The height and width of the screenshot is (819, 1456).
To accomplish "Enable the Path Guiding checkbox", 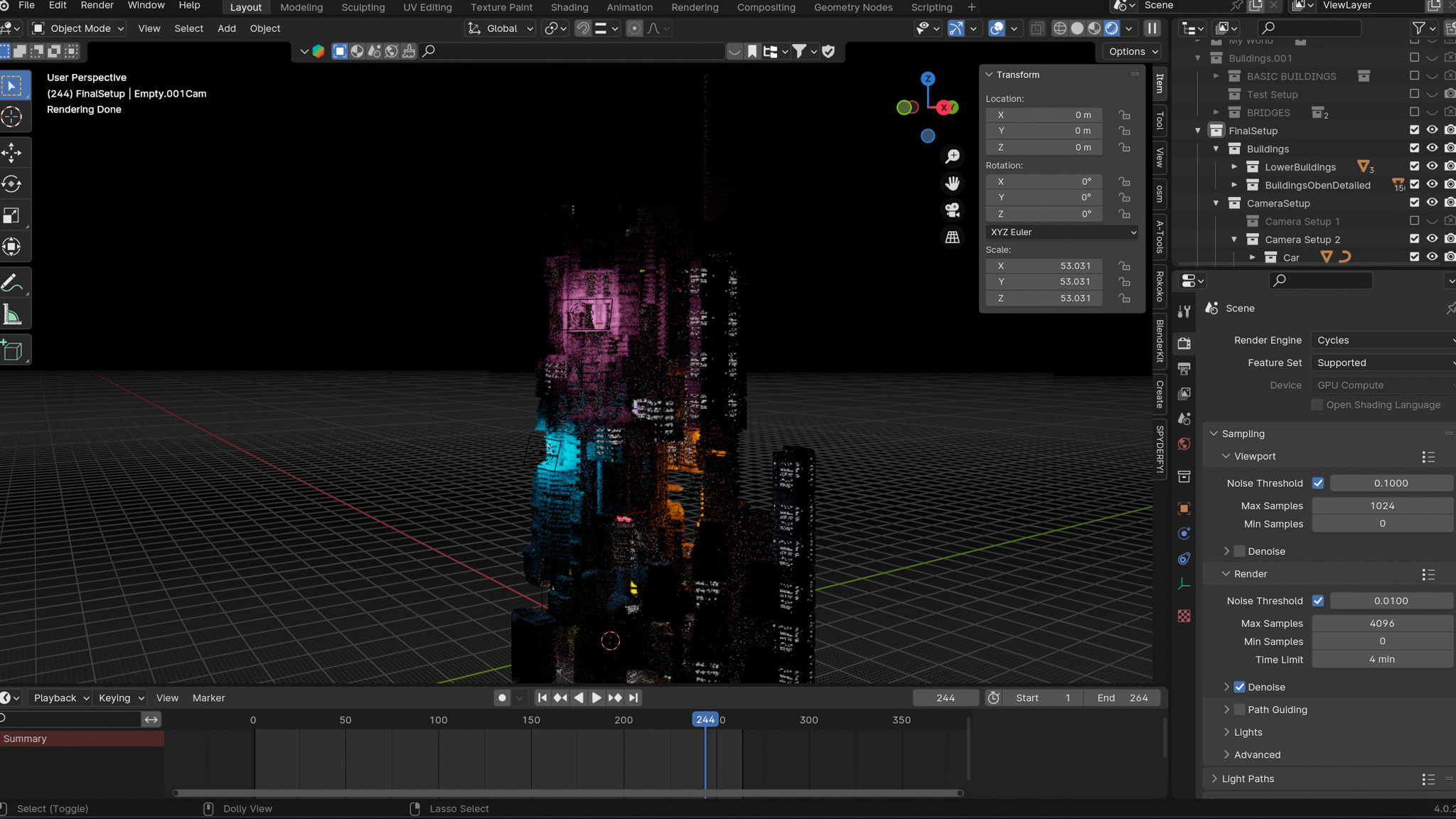I will (1239, 710).
